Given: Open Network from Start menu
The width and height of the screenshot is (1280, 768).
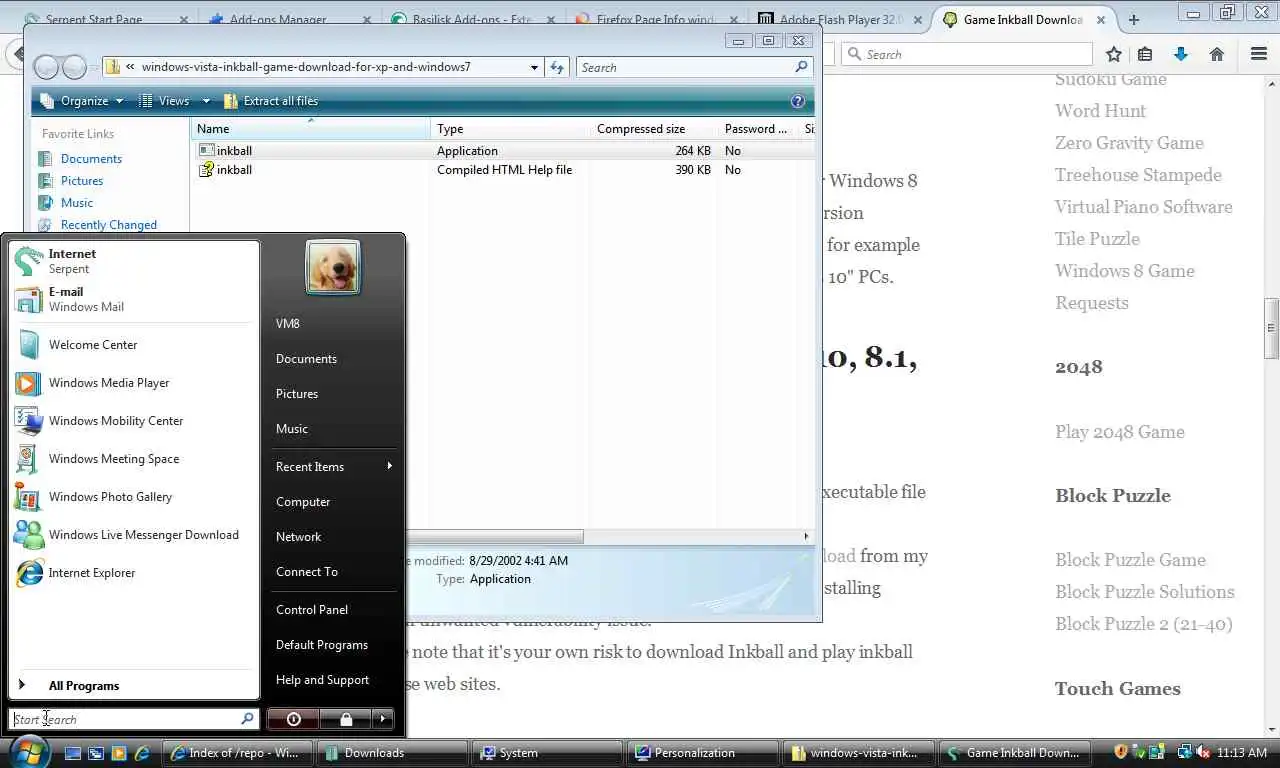Looking at the screenshot, I should (x=334, y=537).
